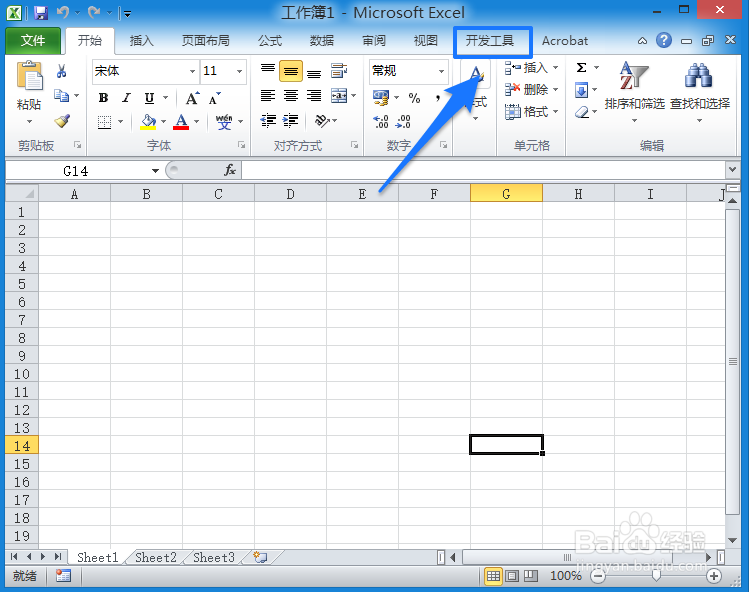This screenshot has height=592, width=749.
Task: Open the font name dropdown
Action: coord(192,71)
